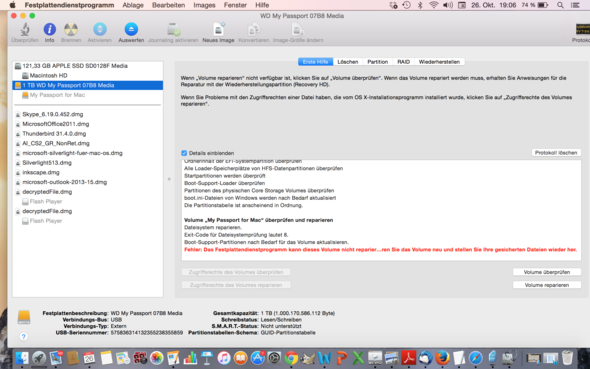Launch Firefox from the Dock
590x369 pixels.
442,358
